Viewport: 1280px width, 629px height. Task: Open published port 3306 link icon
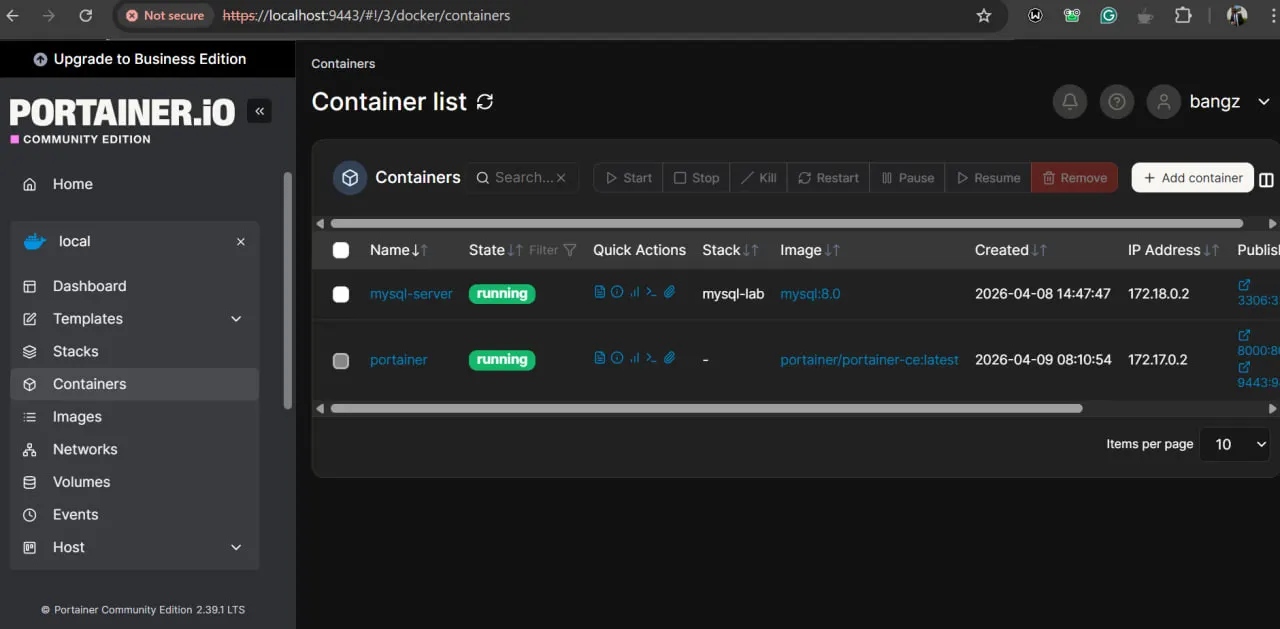pos(1245,285)
